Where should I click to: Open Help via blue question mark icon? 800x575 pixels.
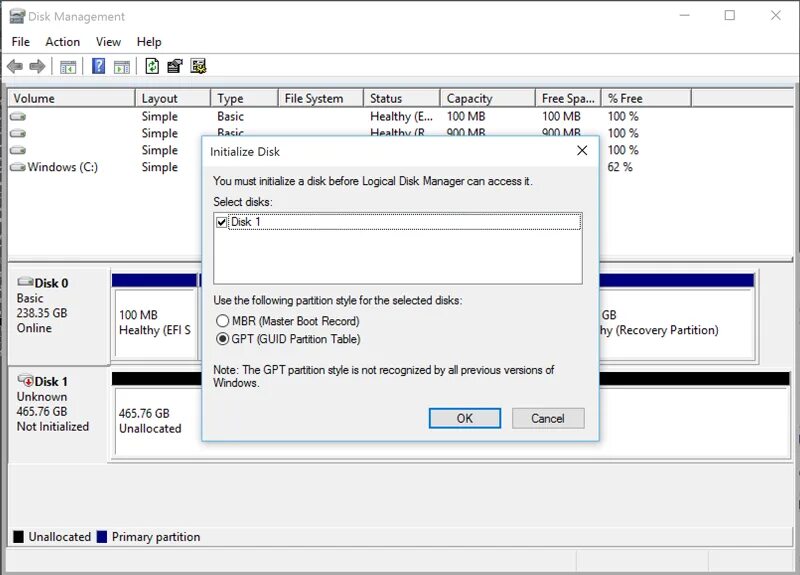click(98, 66)
